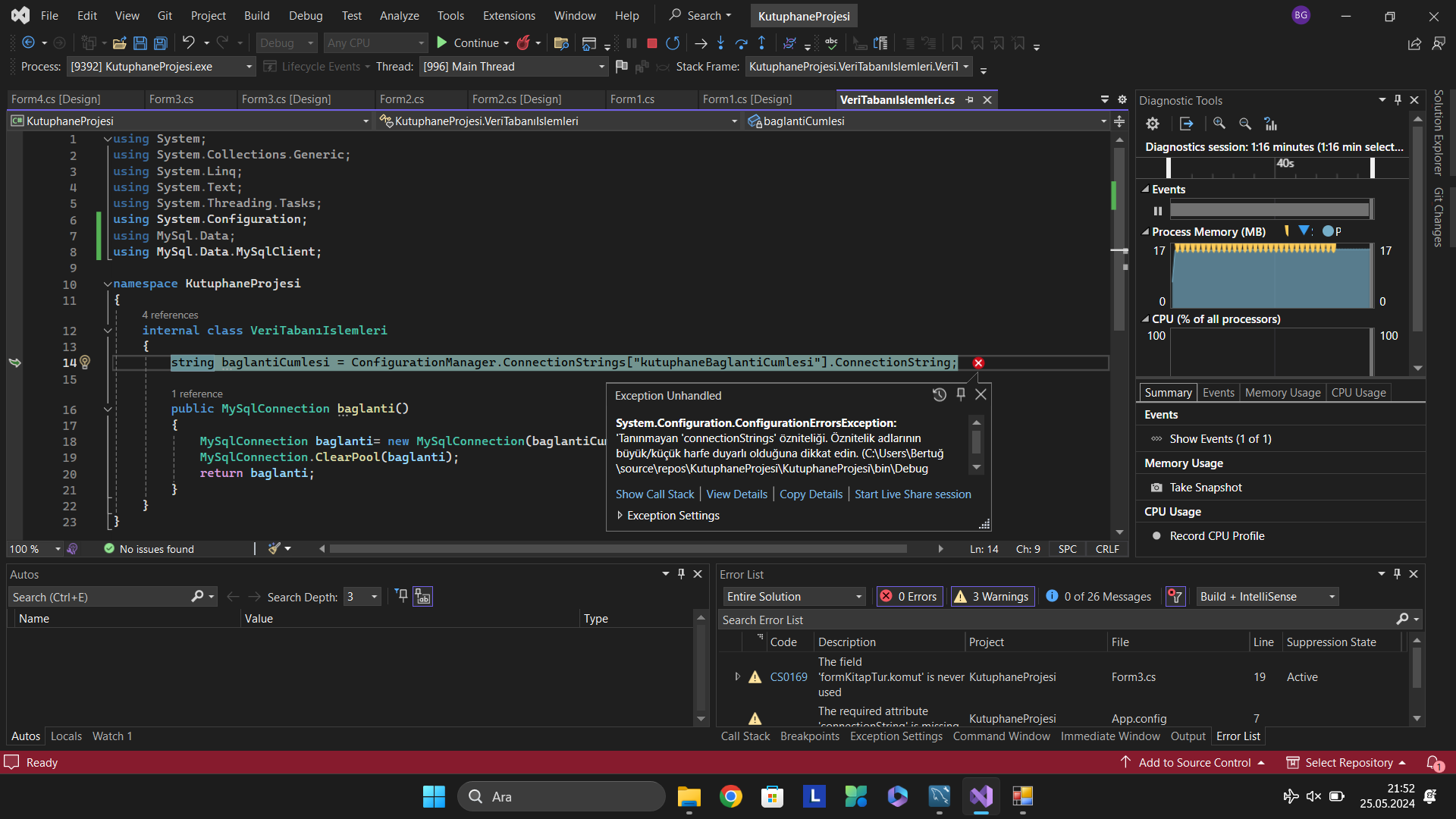Image resolution: width=1456 pixels, height=819 pixels.
Task: Click the Take Snapshot camera icon
Action: pos(1156,488)
